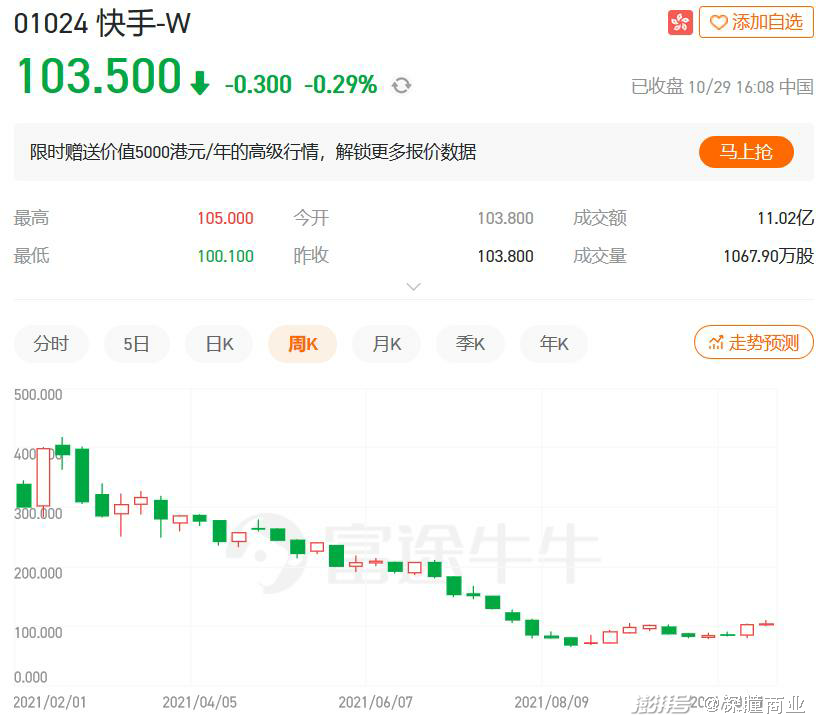Click the 2021/08/09 date axis label
Viewport: 817px width, 721px height.
coord(551,702)
